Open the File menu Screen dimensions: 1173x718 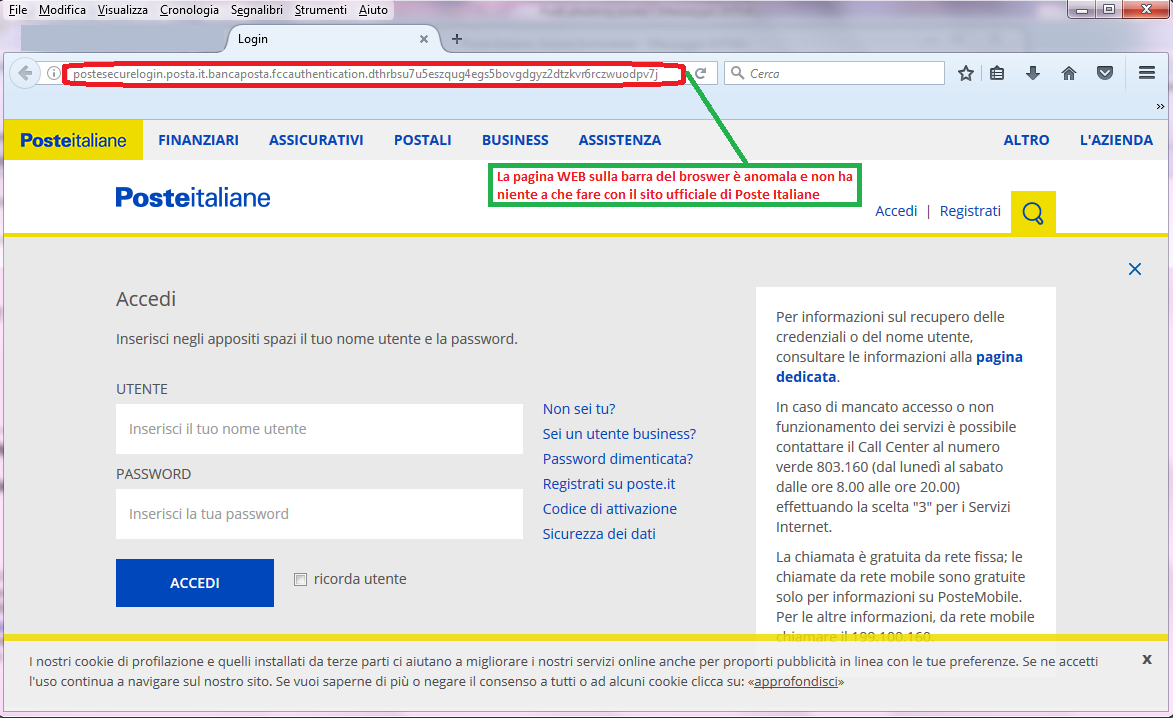pyautogui.click(x=18, y=10)
